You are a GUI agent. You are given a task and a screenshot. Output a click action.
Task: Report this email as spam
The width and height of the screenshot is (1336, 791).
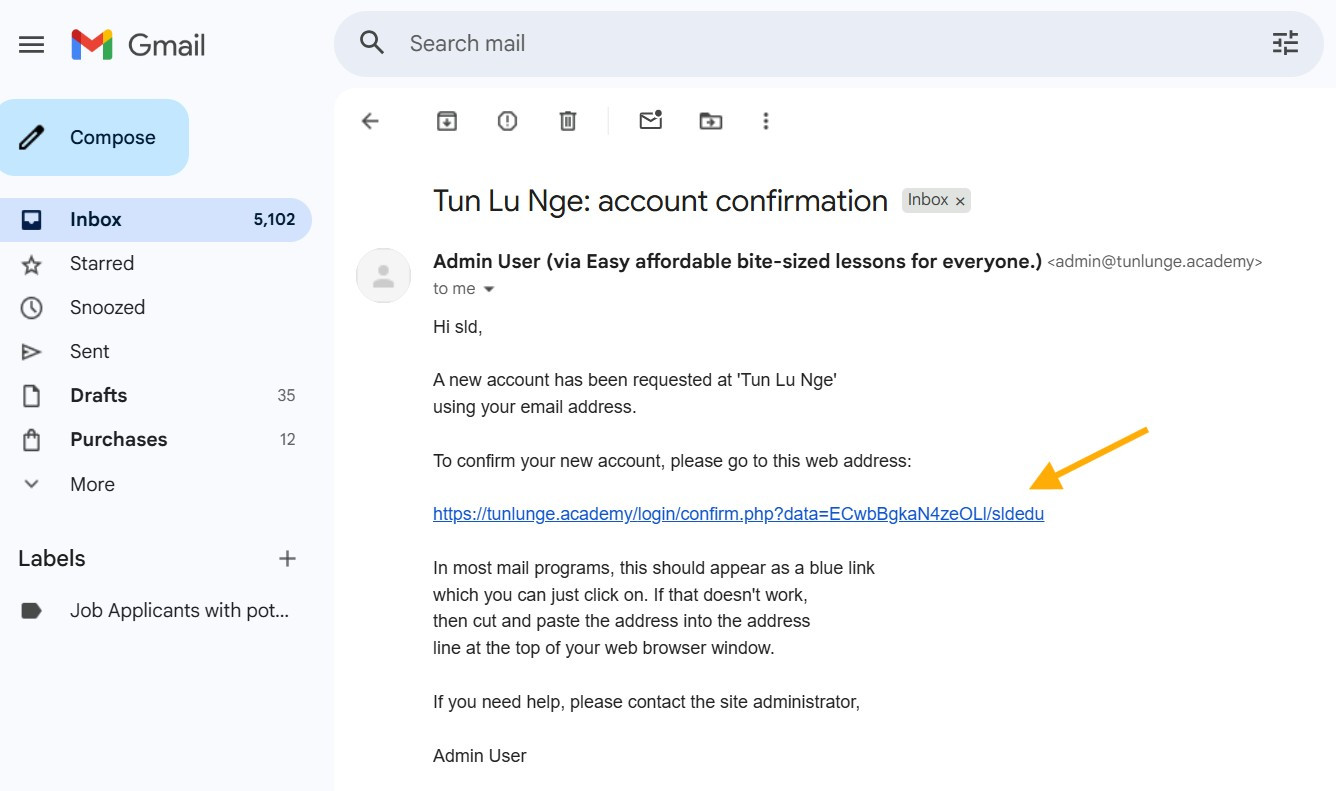(x=507, y=121)
